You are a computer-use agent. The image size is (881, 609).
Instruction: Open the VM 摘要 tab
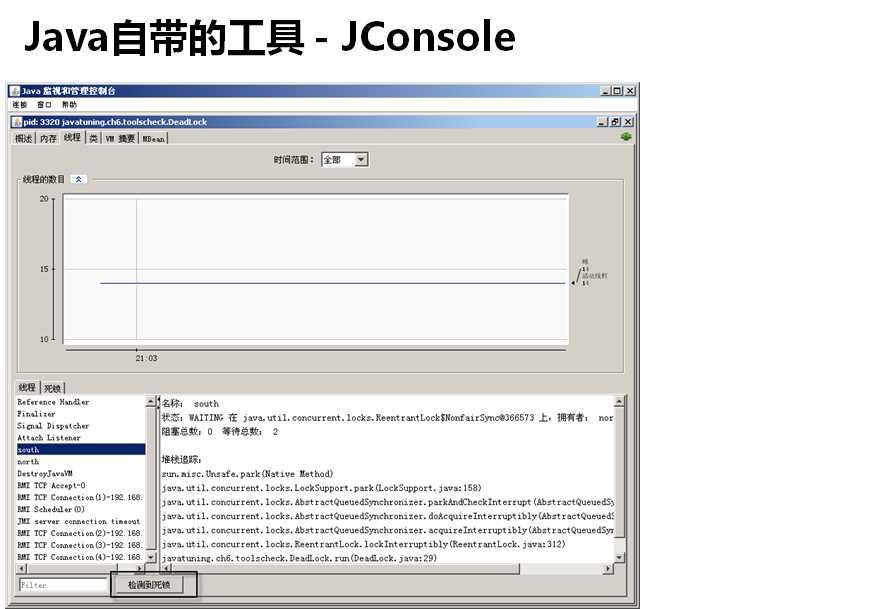coord(120,138)
